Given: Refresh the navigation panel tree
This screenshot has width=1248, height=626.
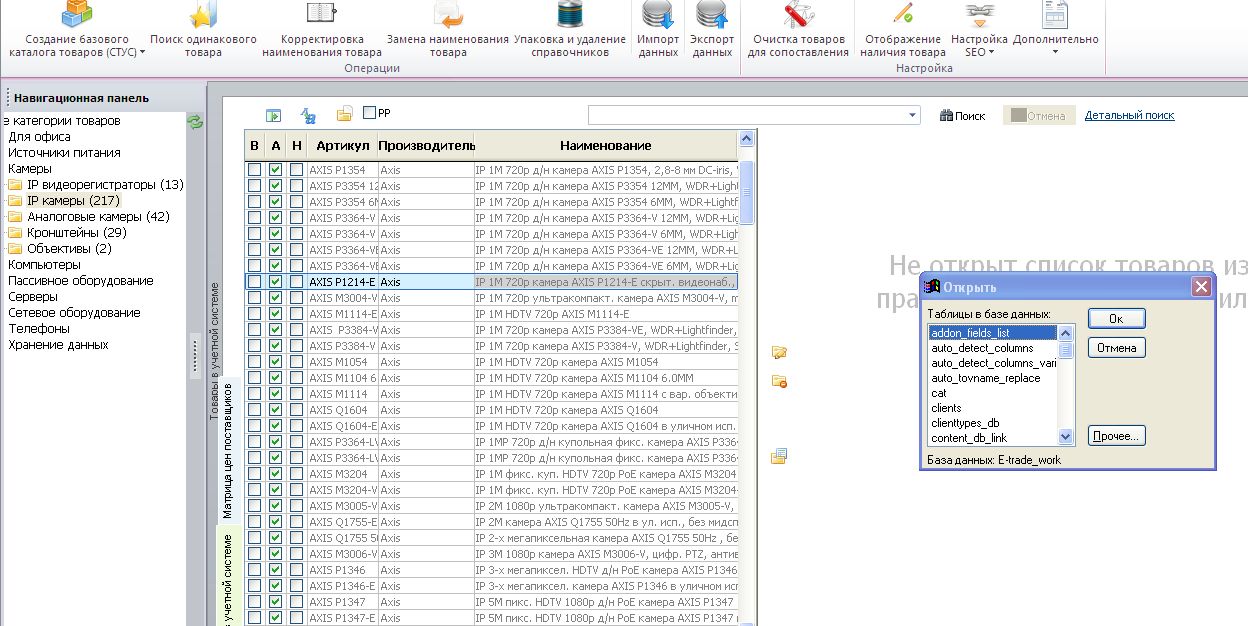Looking at the screenshot, I should [x=195, y=122].
